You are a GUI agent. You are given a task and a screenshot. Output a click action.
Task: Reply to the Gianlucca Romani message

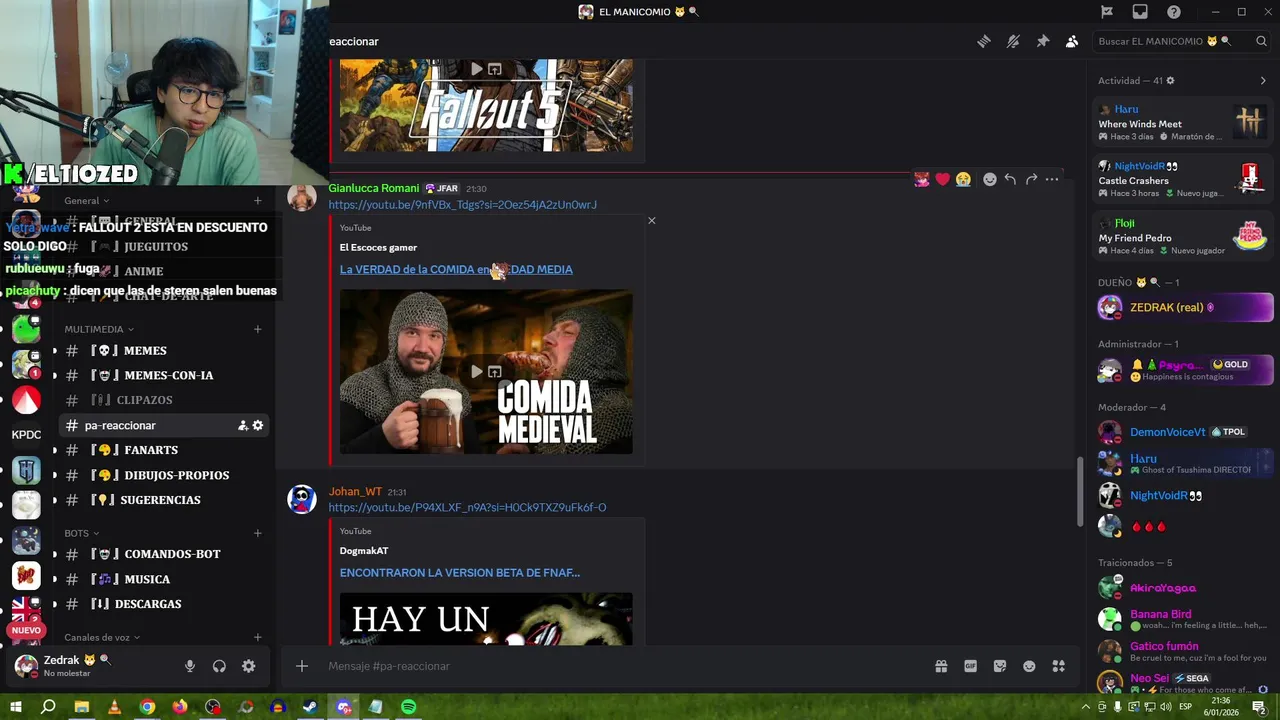[1010, 179]
